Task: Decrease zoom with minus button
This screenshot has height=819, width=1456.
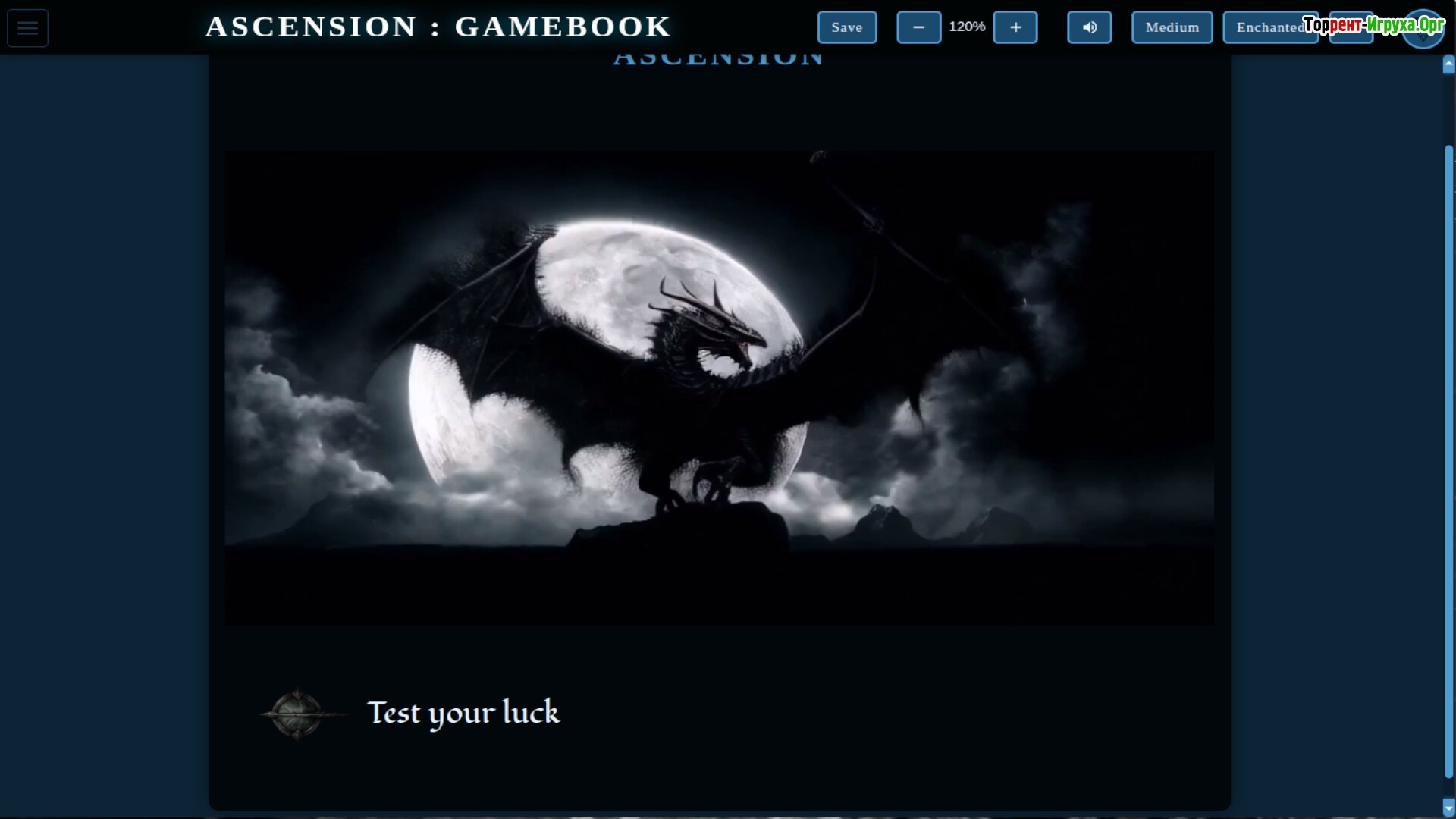Action: (918, 27)
